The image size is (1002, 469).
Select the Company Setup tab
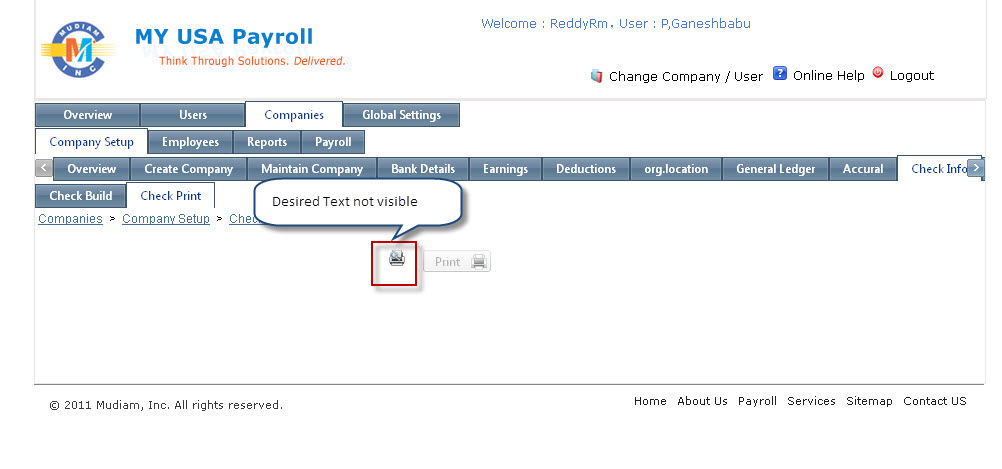coord(91,142)
